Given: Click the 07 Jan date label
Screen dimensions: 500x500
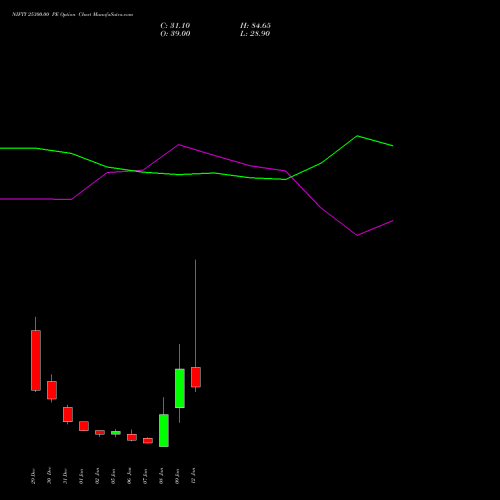Looking at the screenshot, I should click(x=145, y=476).
